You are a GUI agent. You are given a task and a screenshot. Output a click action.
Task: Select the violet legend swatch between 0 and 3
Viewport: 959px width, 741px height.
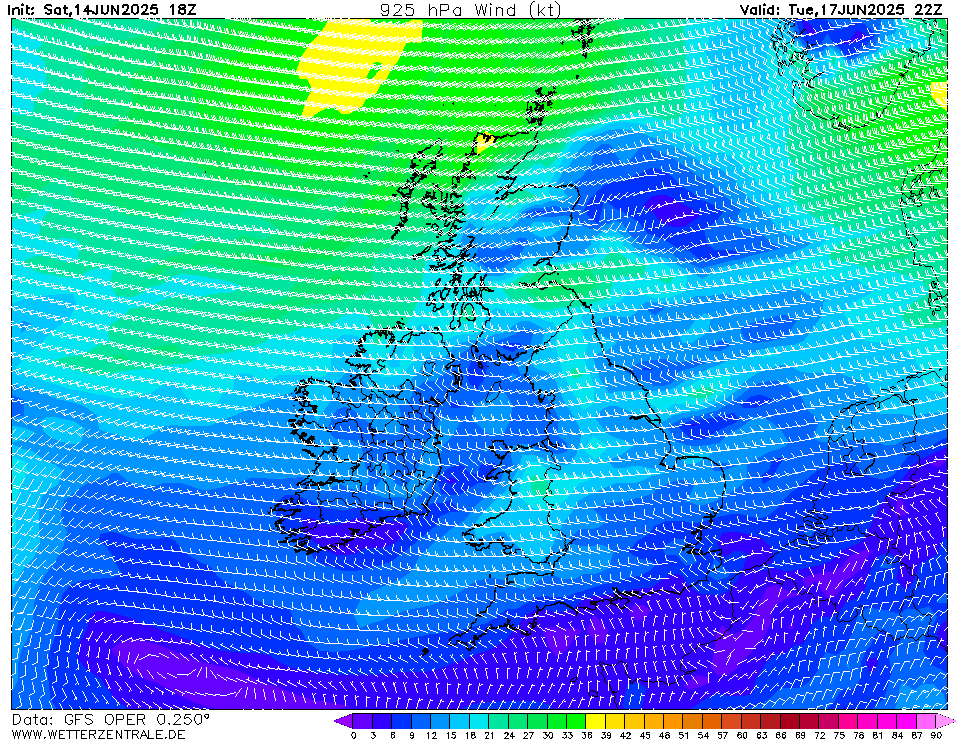363,720
